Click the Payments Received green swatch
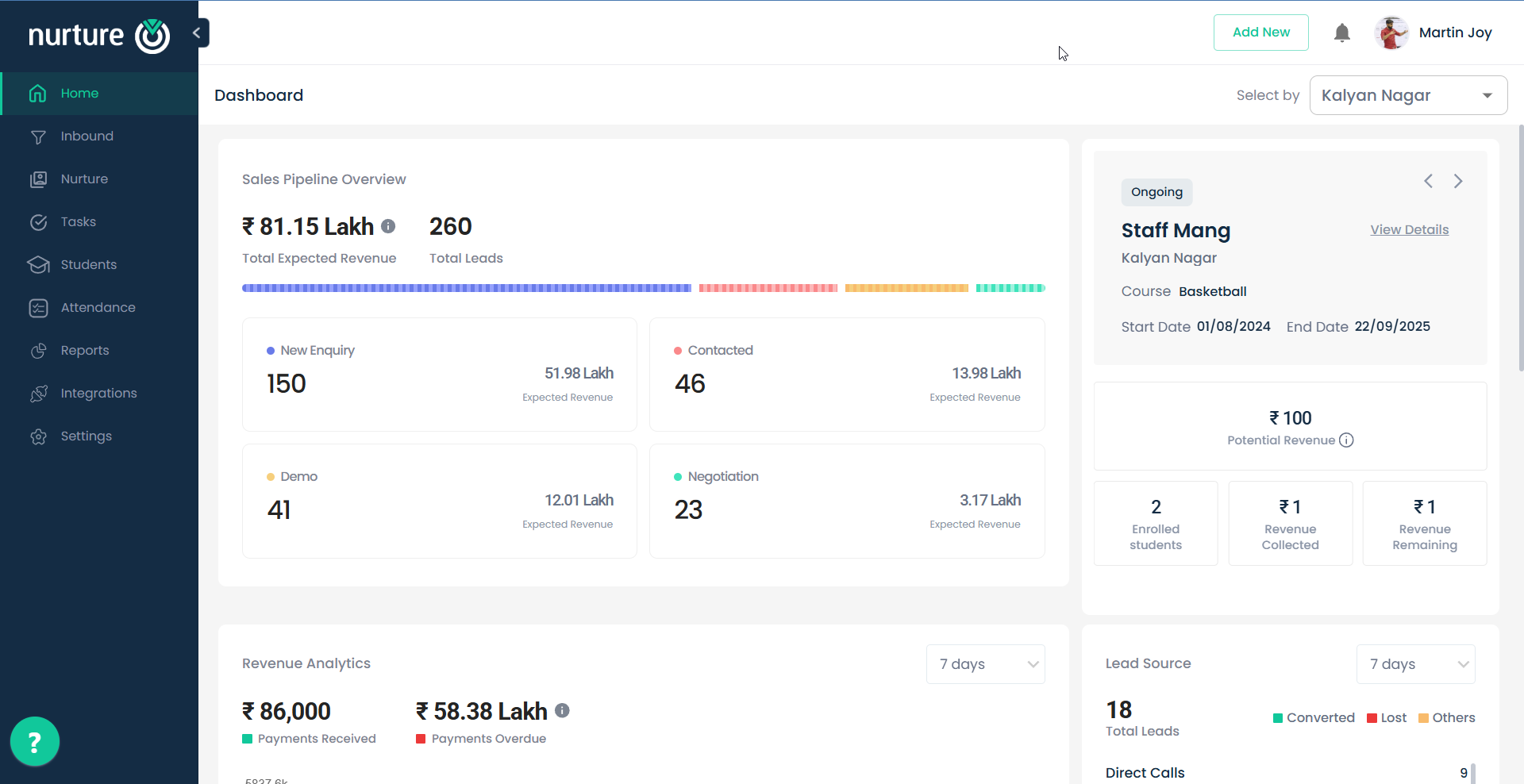 pyautogui.click(x=247, y=739)
